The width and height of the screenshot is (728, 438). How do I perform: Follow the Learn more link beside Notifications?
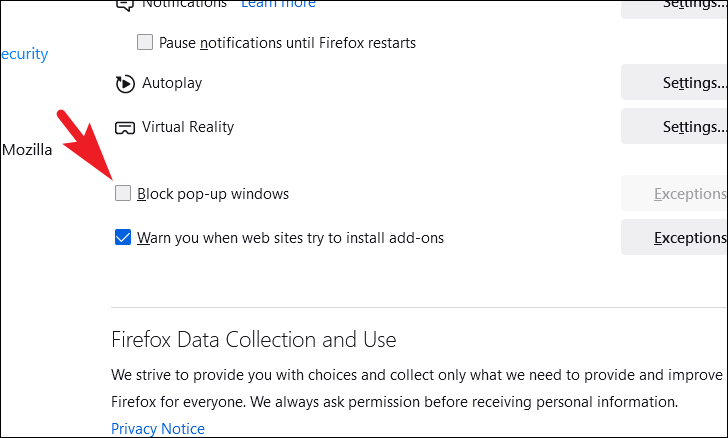tap(278, 4)
